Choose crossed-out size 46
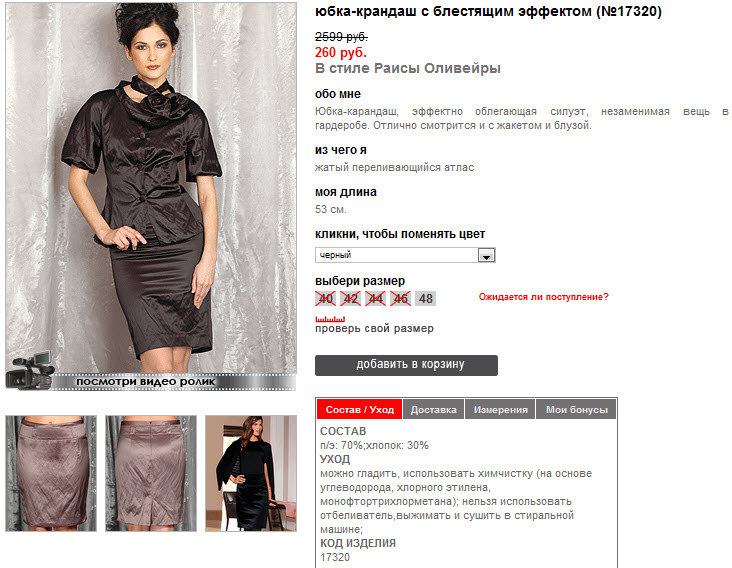This screenshot has height=568, width=732. point(401,299)
